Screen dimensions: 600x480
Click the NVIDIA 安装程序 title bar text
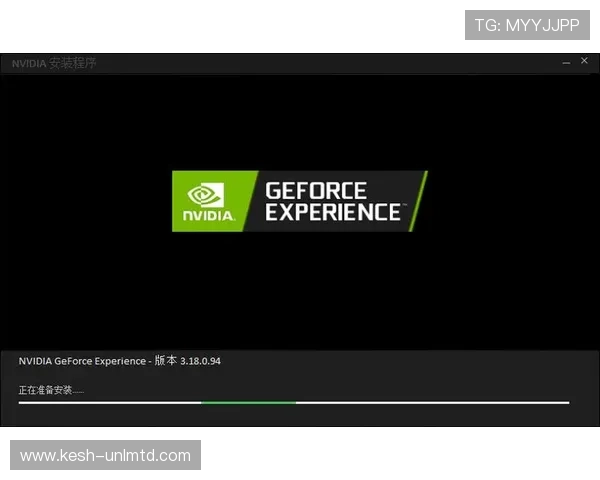(x=54, y=63)
